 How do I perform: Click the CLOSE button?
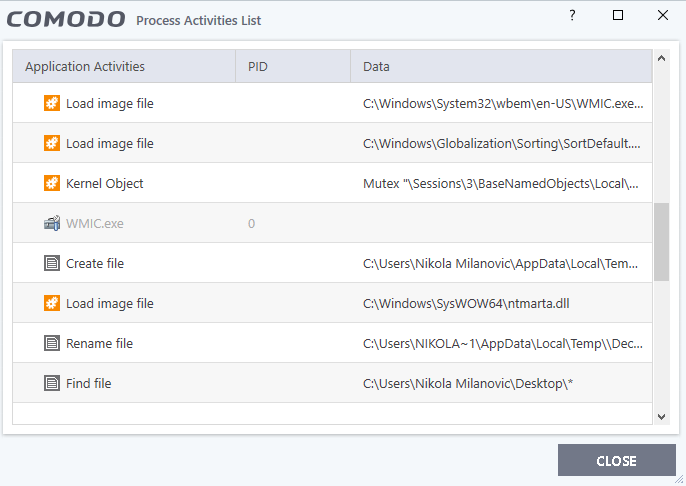pyautogui.click(x=616, y=460)
